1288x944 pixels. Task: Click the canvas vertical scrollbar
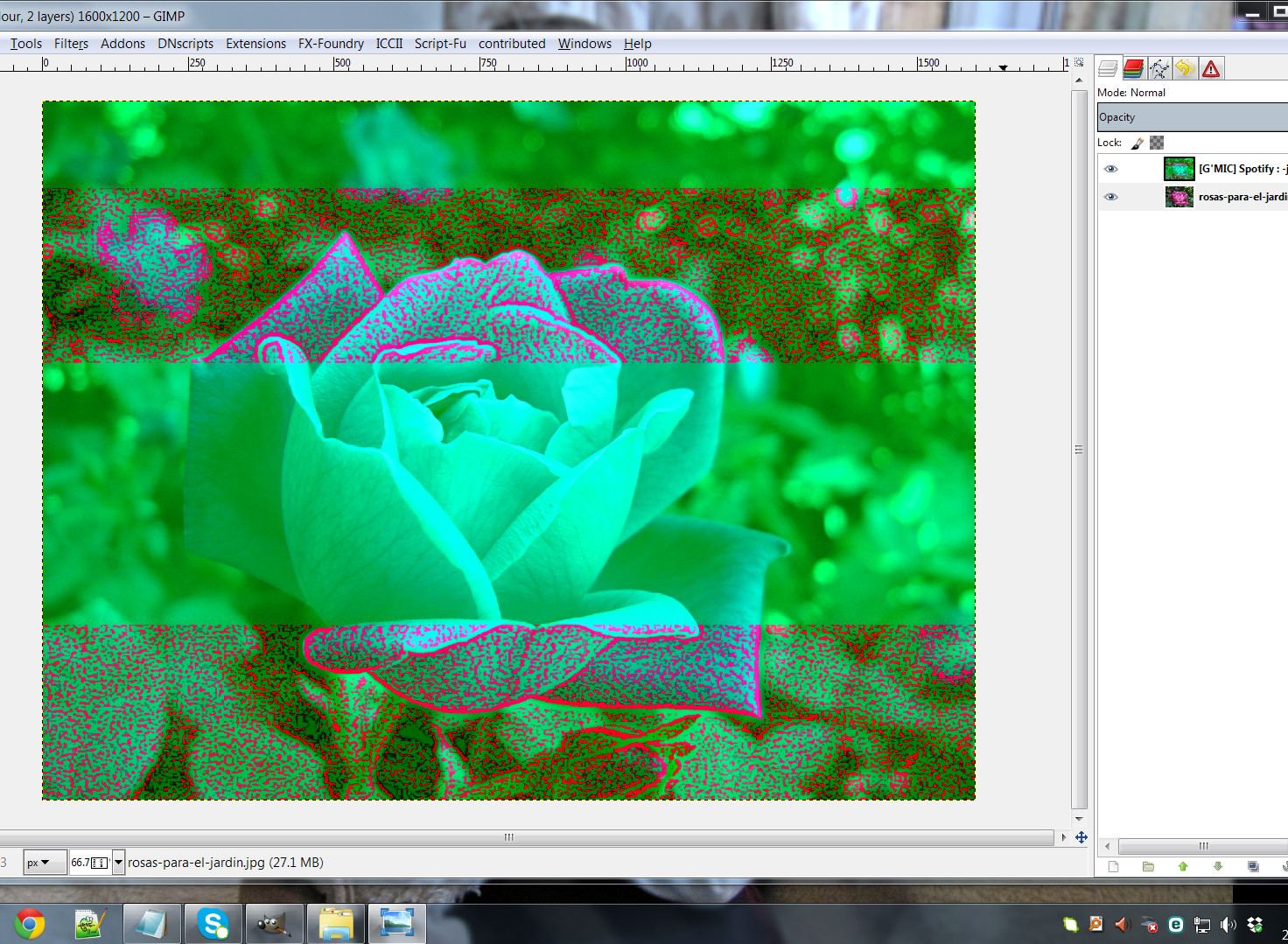coord(1079,449)
